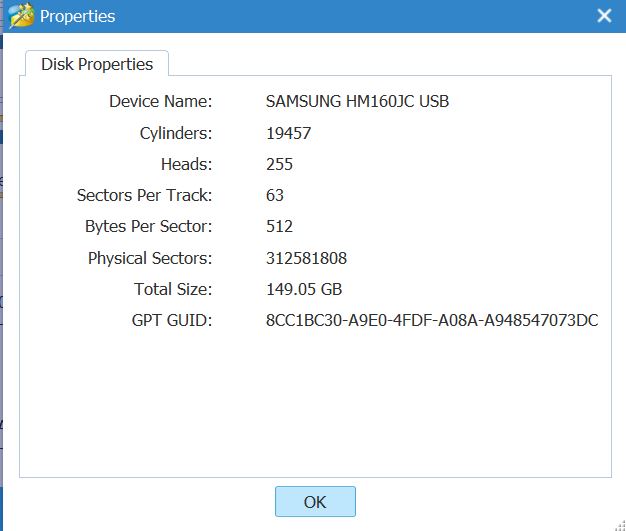Click the resize grip at dialog corner
Viewport: 626px width, 531px height.
[x=620, y=525]
